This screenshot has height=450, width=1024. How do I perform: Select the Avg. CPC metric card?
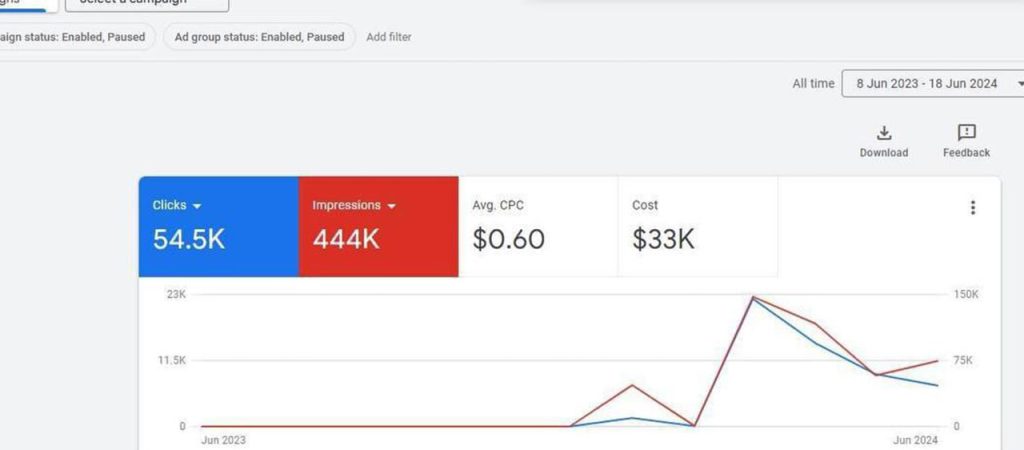click(x=538, y=226)
